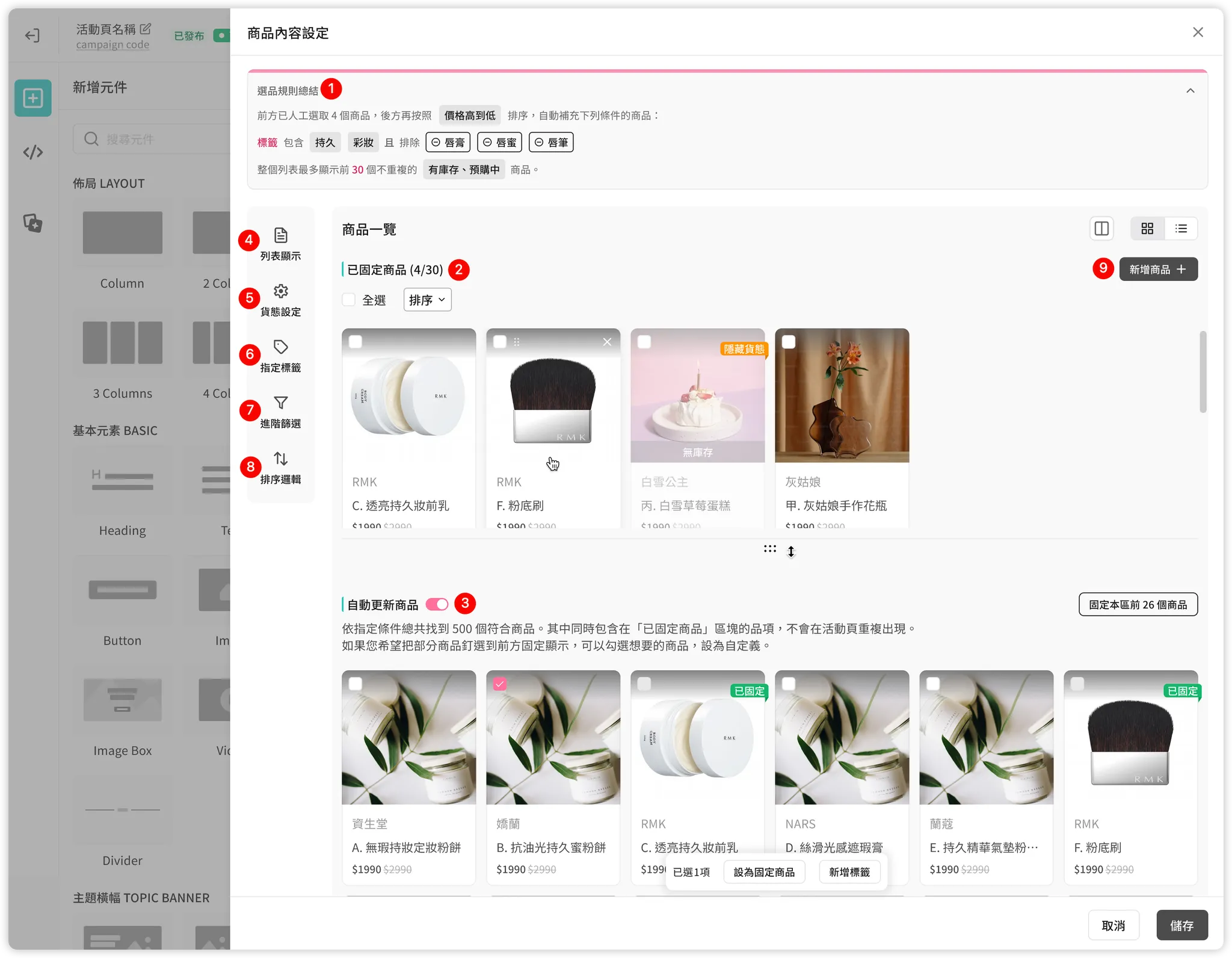Uncheck the selected 抗油光持久蜜粉餅 product
Screen dimensions: 1232x958
click(x=500, y=684)
